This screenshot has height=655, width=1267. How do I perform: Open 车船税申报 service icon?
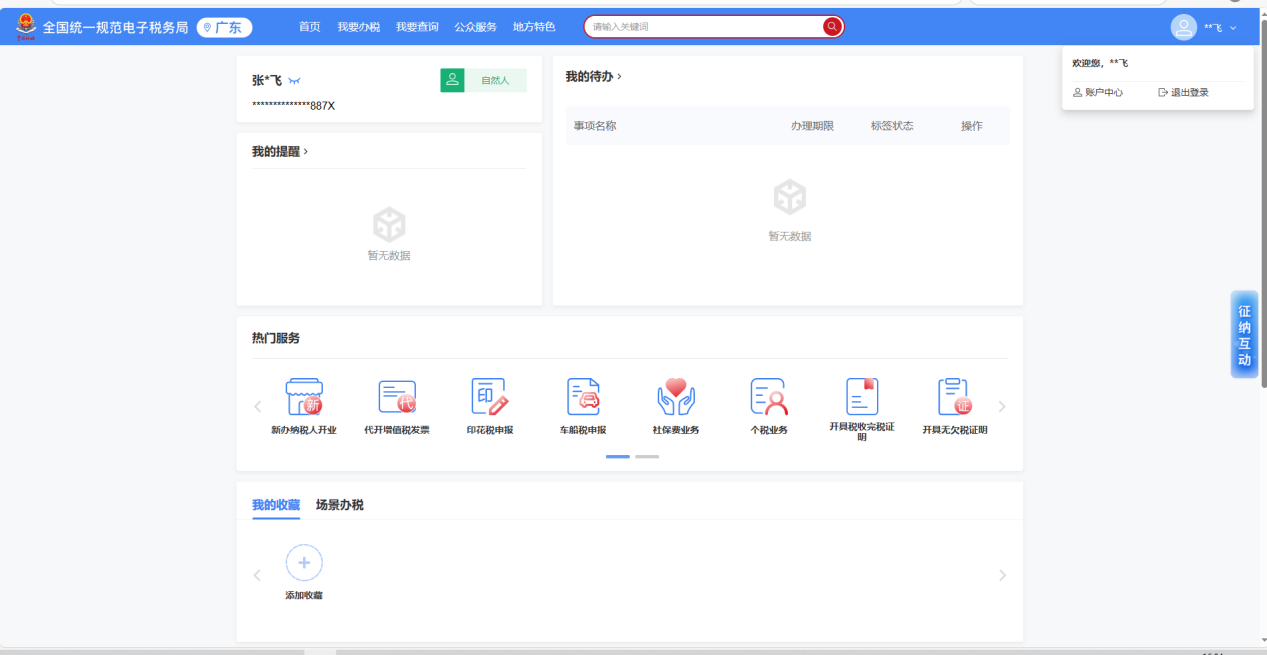click(583, 397)
